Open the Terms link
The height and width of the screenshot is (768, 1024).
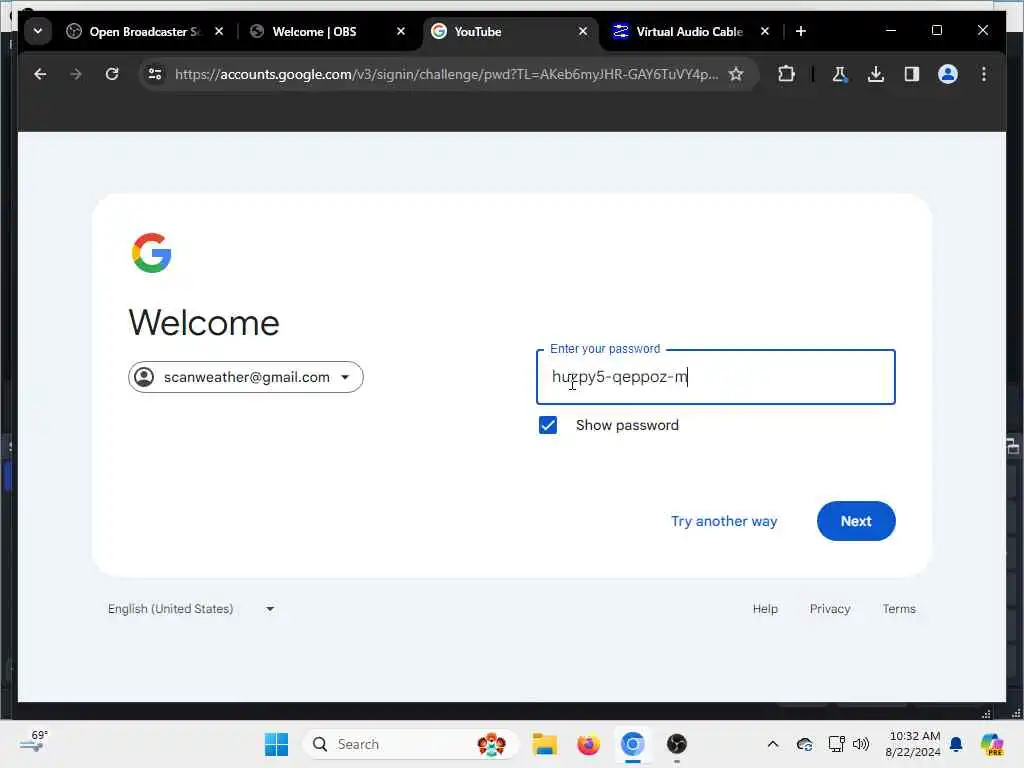[x=899, y=609]
